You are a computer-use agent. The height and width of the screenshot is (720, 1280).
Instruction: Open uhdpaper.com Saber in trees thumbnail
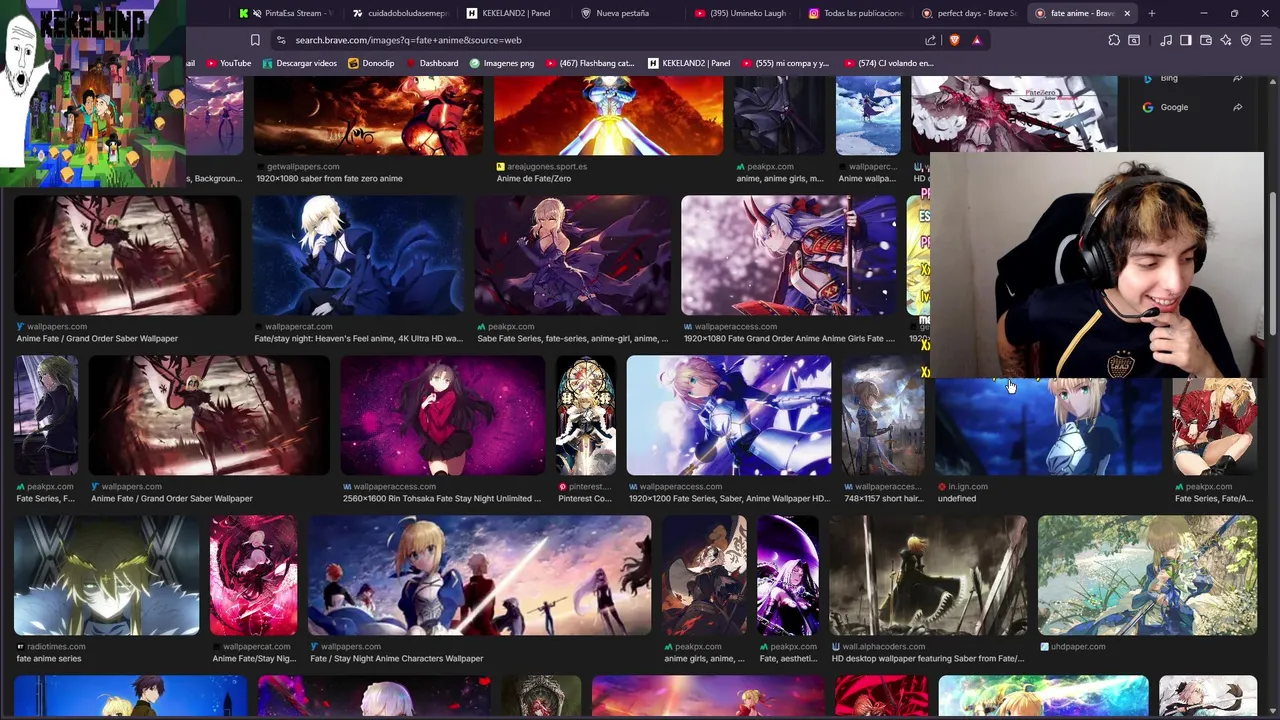(x=1147, y=575)
